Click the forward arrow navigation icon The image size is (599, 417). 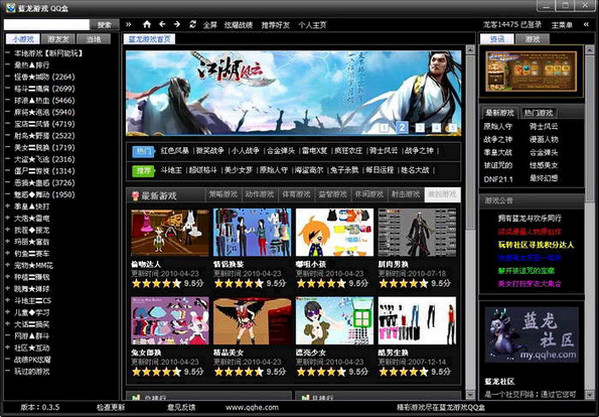point(177,24)
